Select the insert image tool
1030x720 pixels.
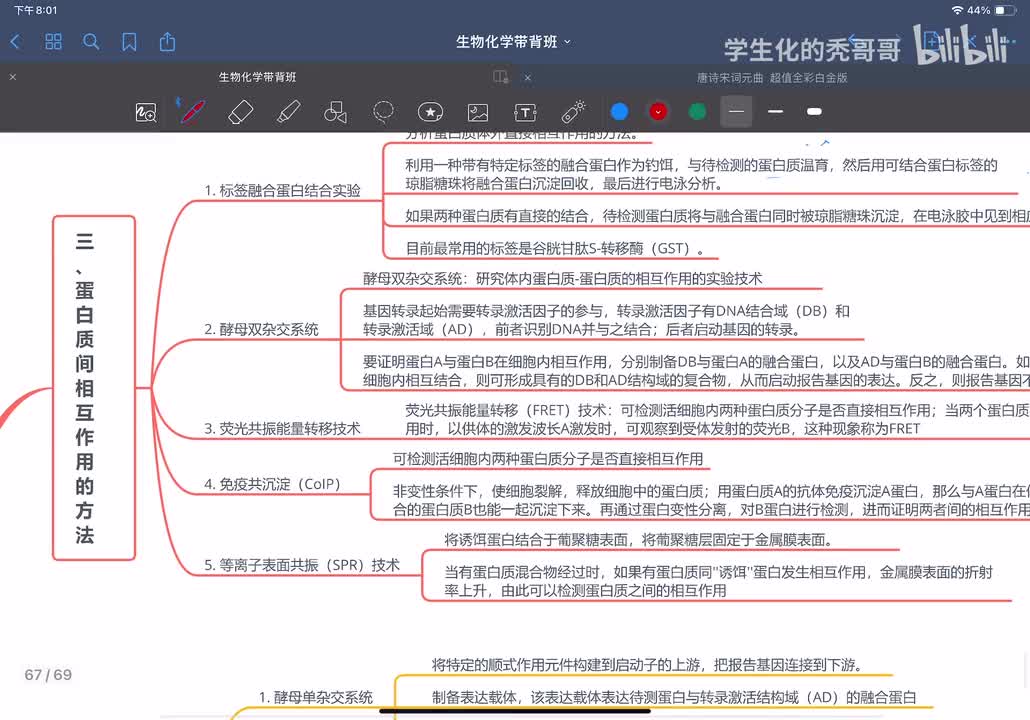pos(478,112)
